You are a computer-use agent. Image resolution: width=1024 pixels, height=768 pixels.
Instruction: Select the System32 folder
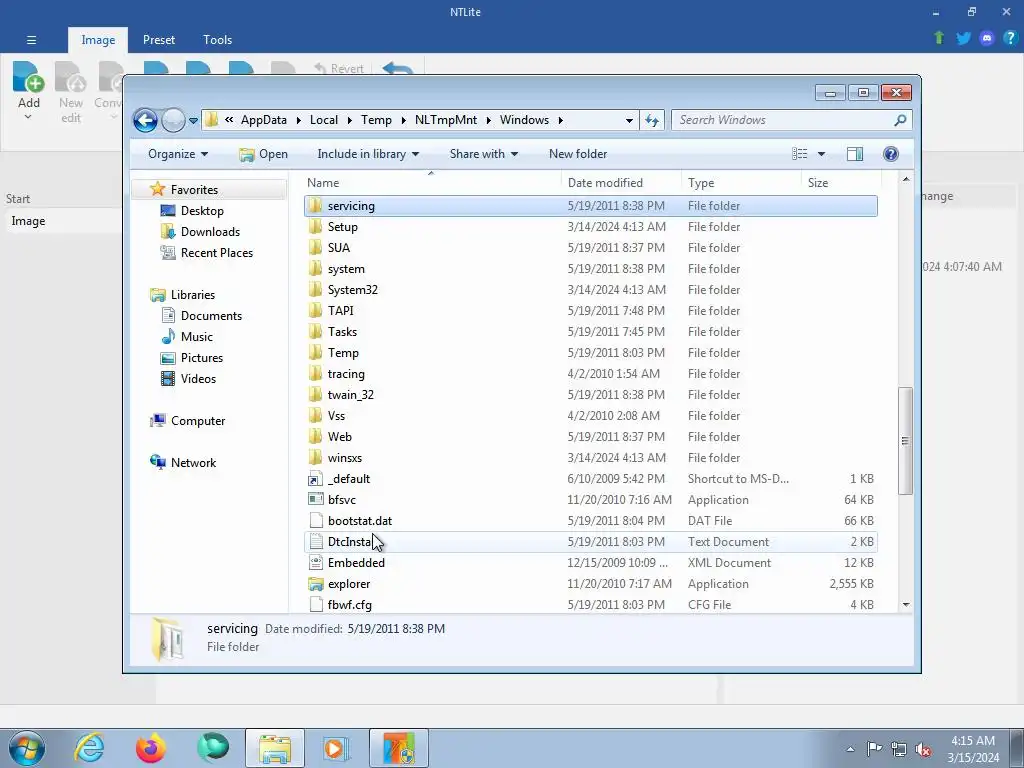tap(591, 290)
